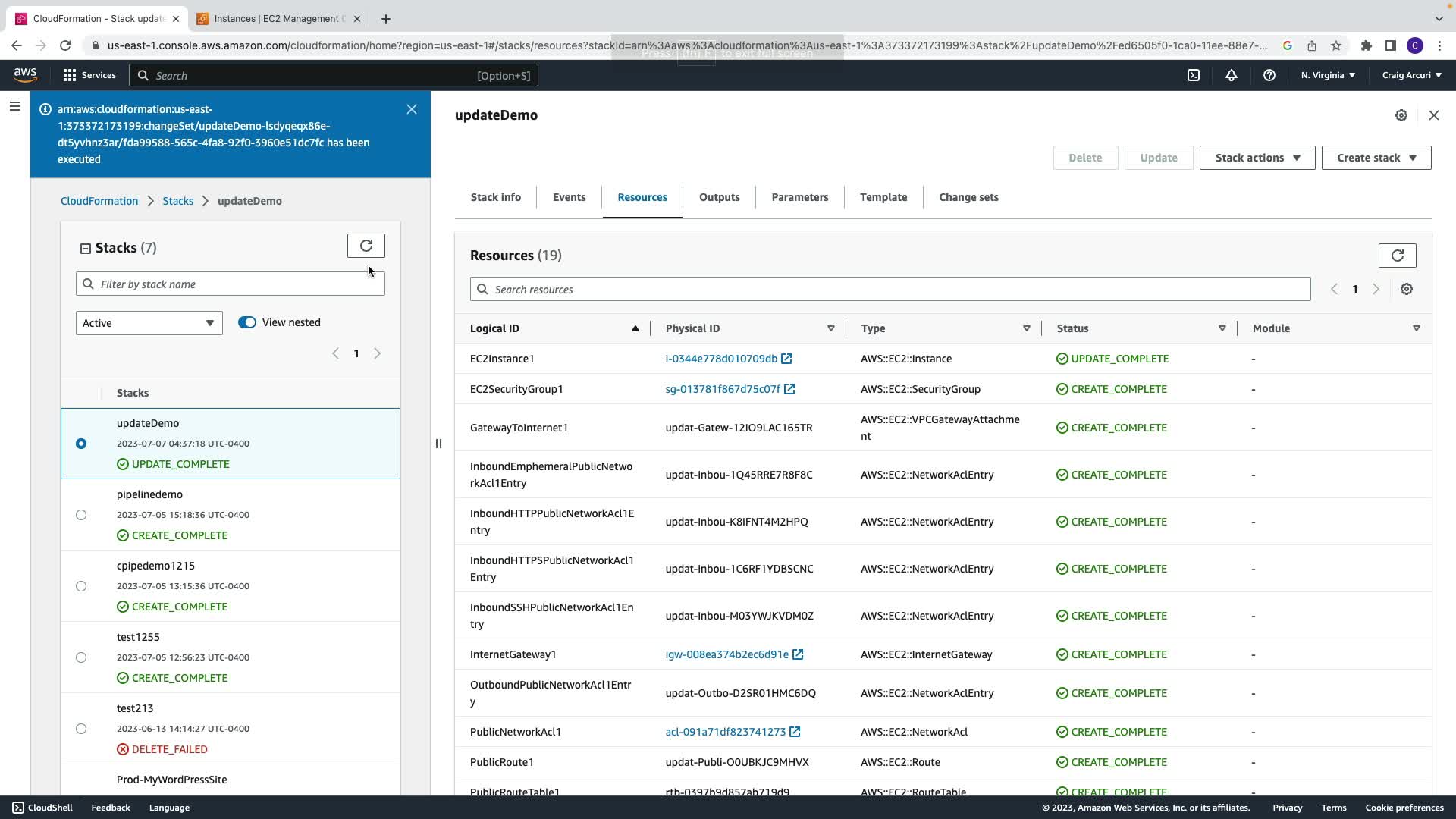Expand the Stack actions dropdown
Viewport: 1456px width, 819px height.
pos(1257,158)
